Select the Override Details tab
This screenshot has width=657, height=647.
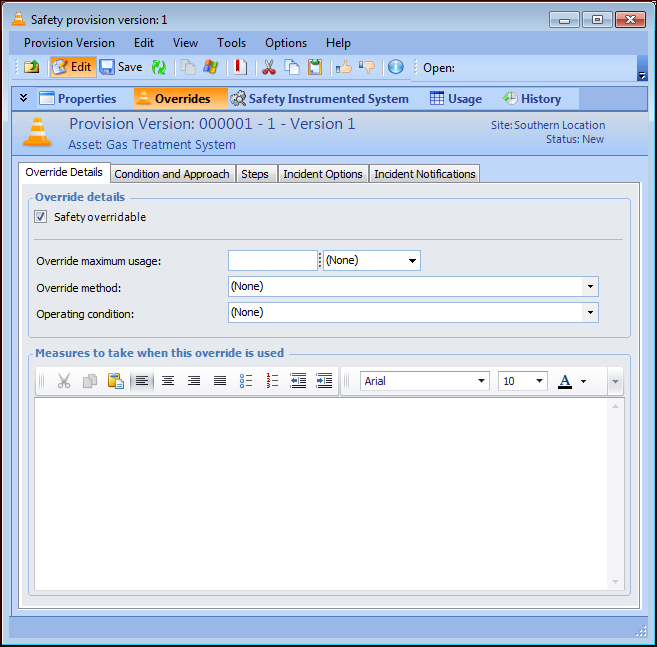64,172
